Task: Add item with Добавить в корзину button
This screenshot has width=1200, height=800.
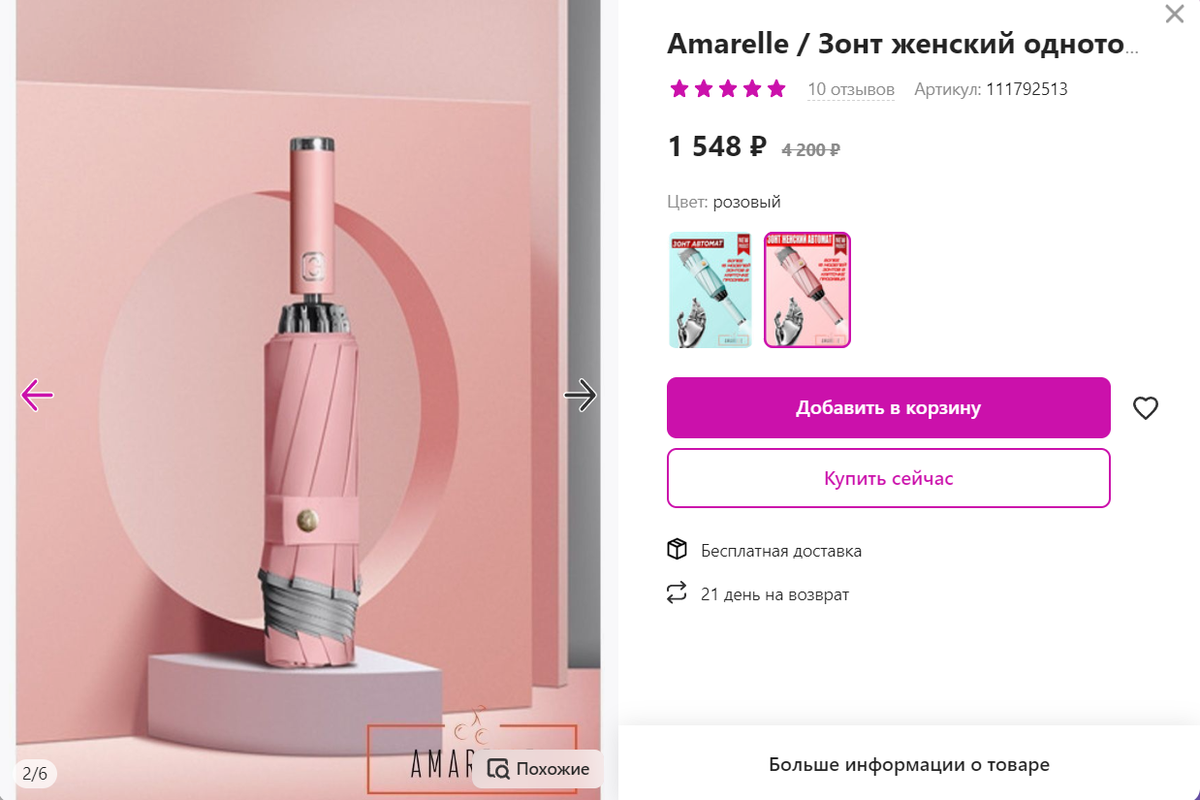Action: (x=888, y=408)
